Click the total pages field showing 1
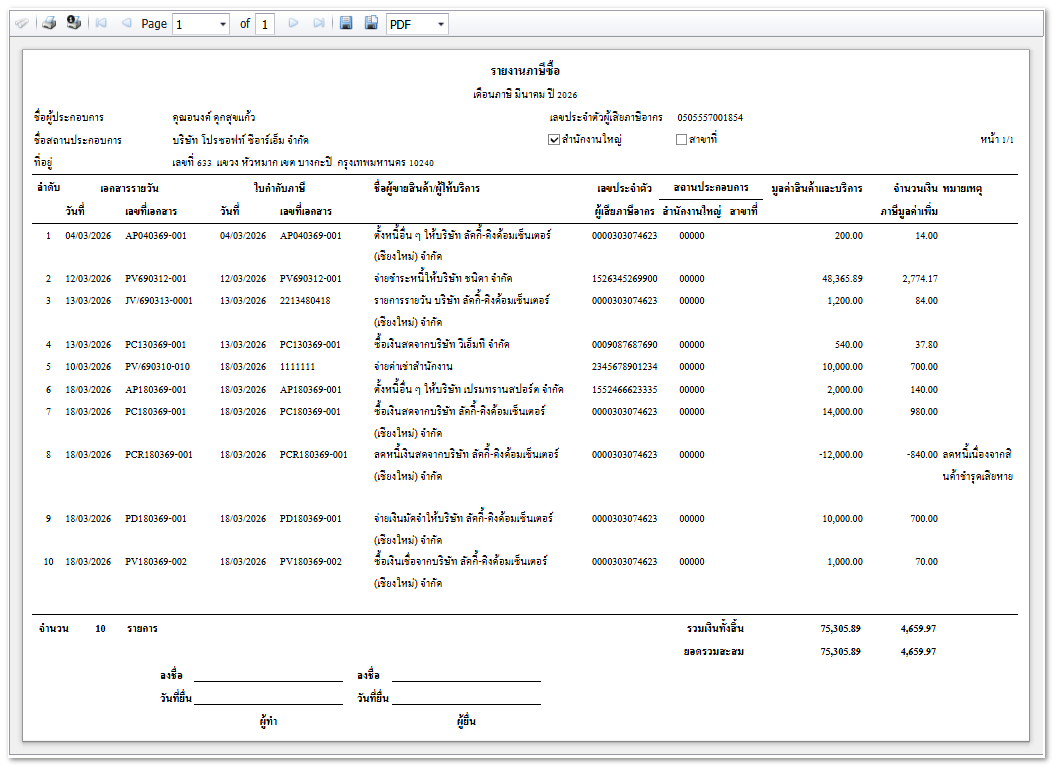Screen dimensions: 1053x766 point(264,24)
